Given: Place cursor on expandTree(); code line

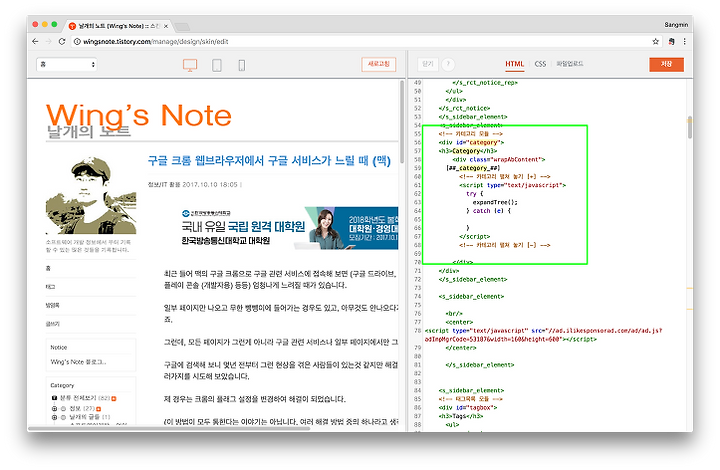Looking at the screenshot, I should 495,202.
